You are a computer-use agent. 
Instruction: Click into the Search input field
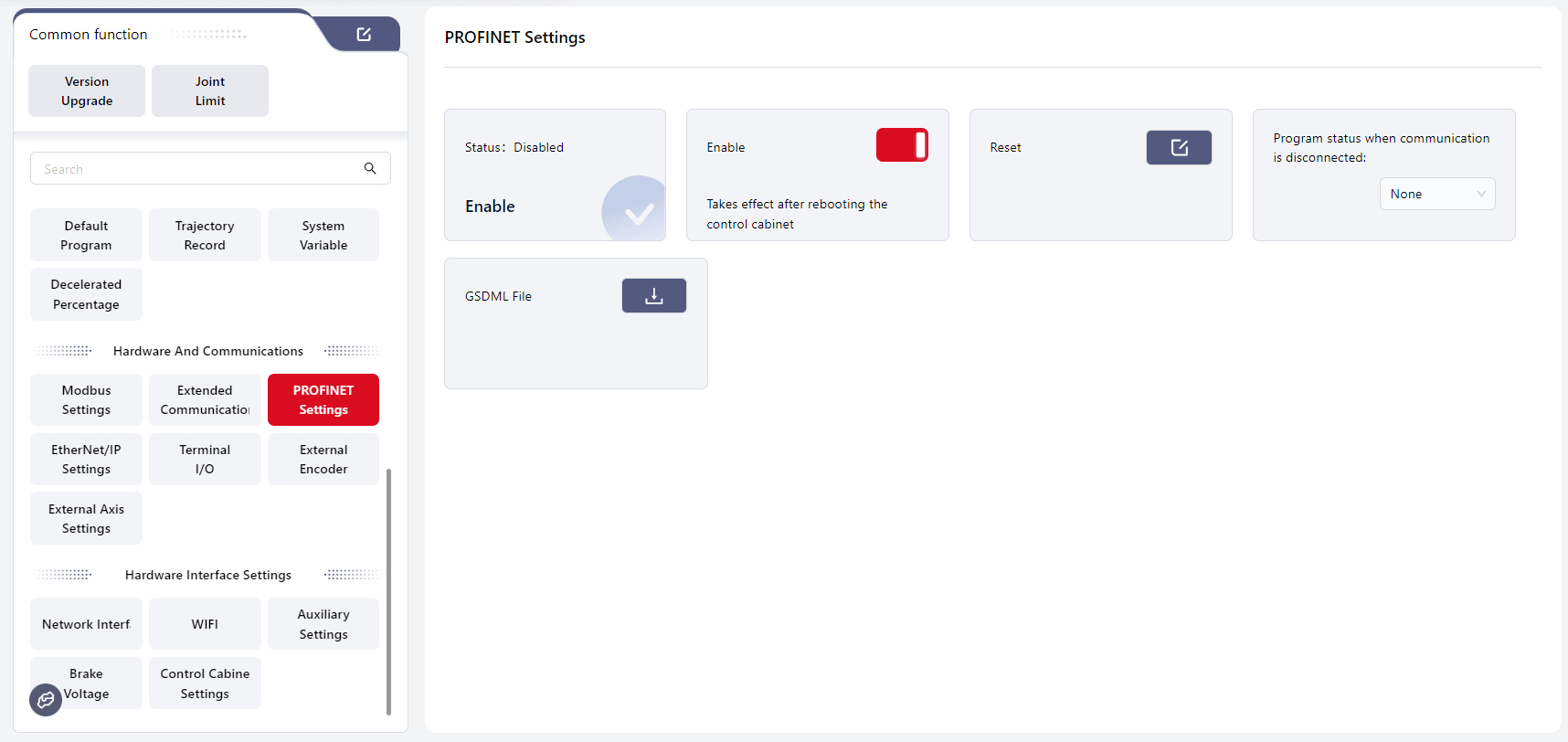196,169
